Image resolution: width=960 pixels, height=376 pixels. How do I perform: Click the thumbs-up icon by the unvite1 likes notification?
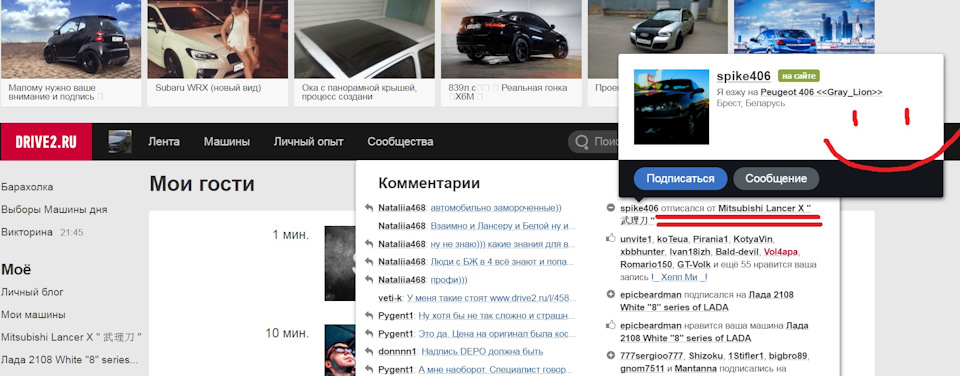tap(610, 238)
